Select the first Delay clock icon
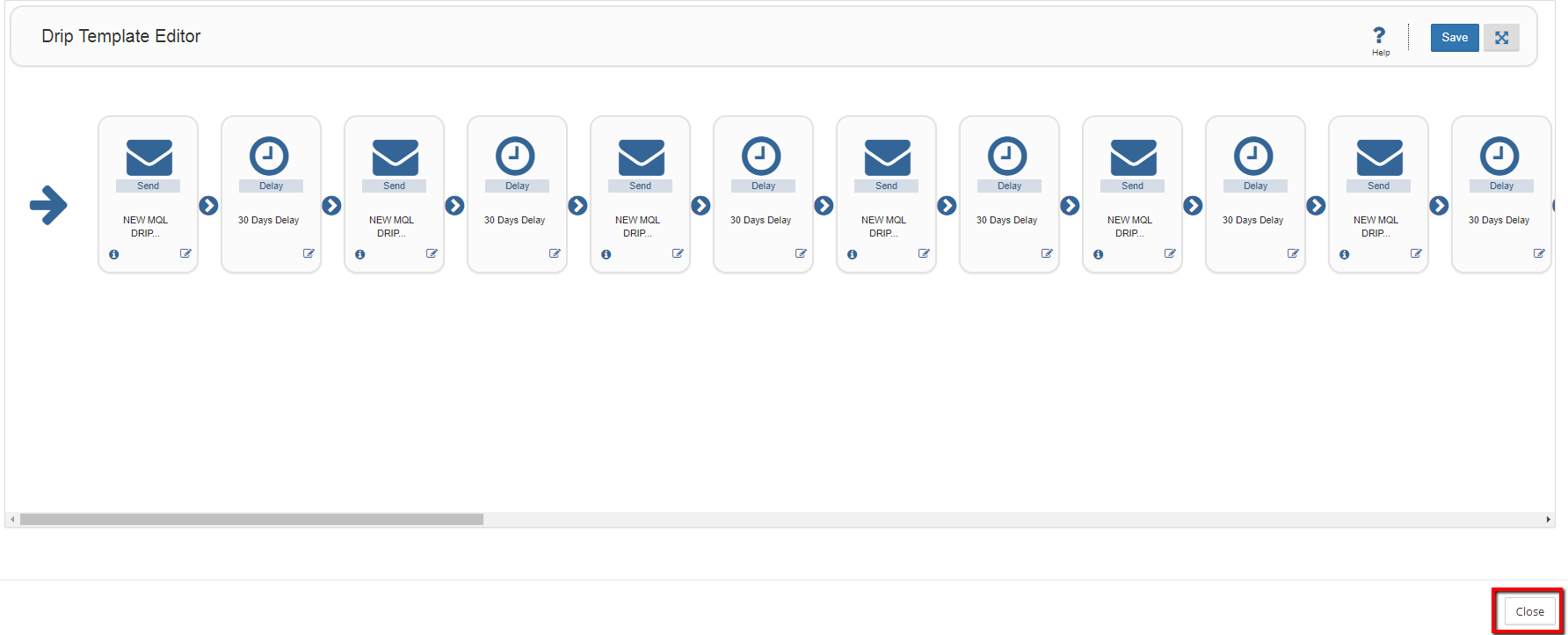The height and width of the screenshot is (635, 1568). (x=269, y=157)
